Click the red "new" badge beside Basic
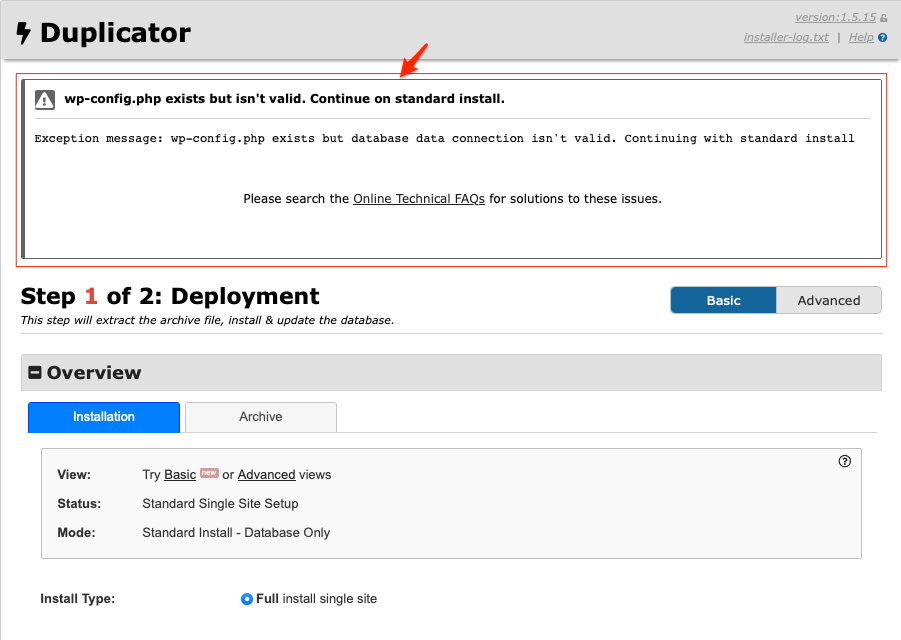Viewport: 901px width, 640px height. tap(209, 473)
